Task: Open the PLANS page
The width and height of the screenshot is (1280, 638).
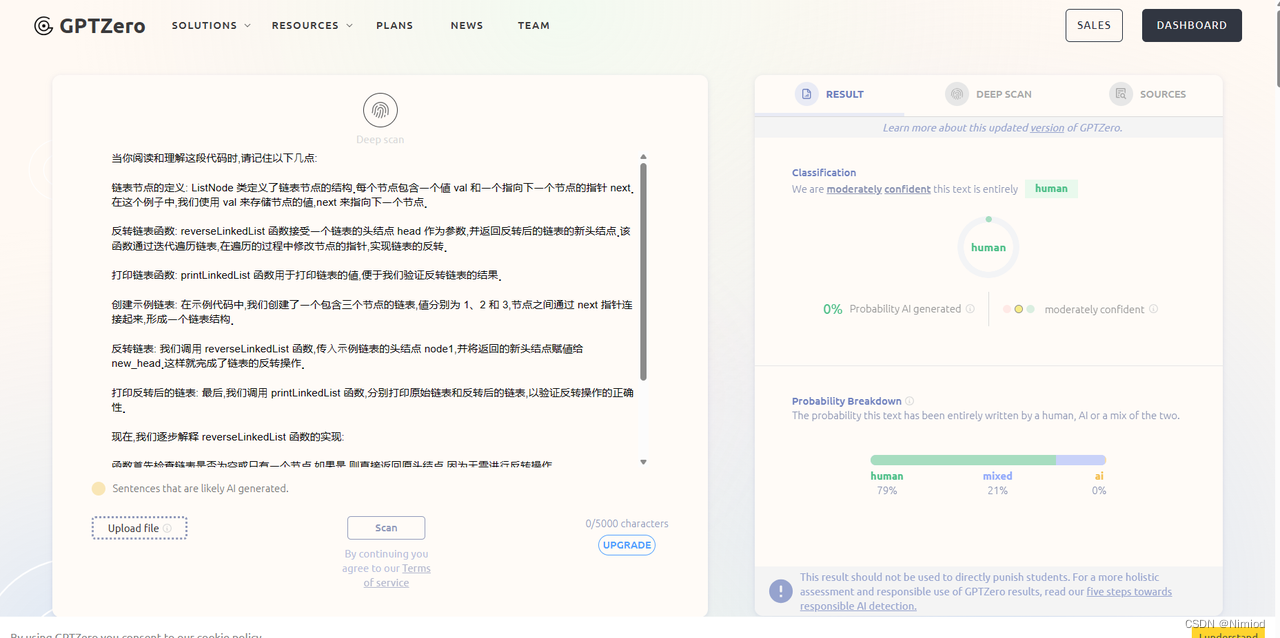Action: click(394, 26)
